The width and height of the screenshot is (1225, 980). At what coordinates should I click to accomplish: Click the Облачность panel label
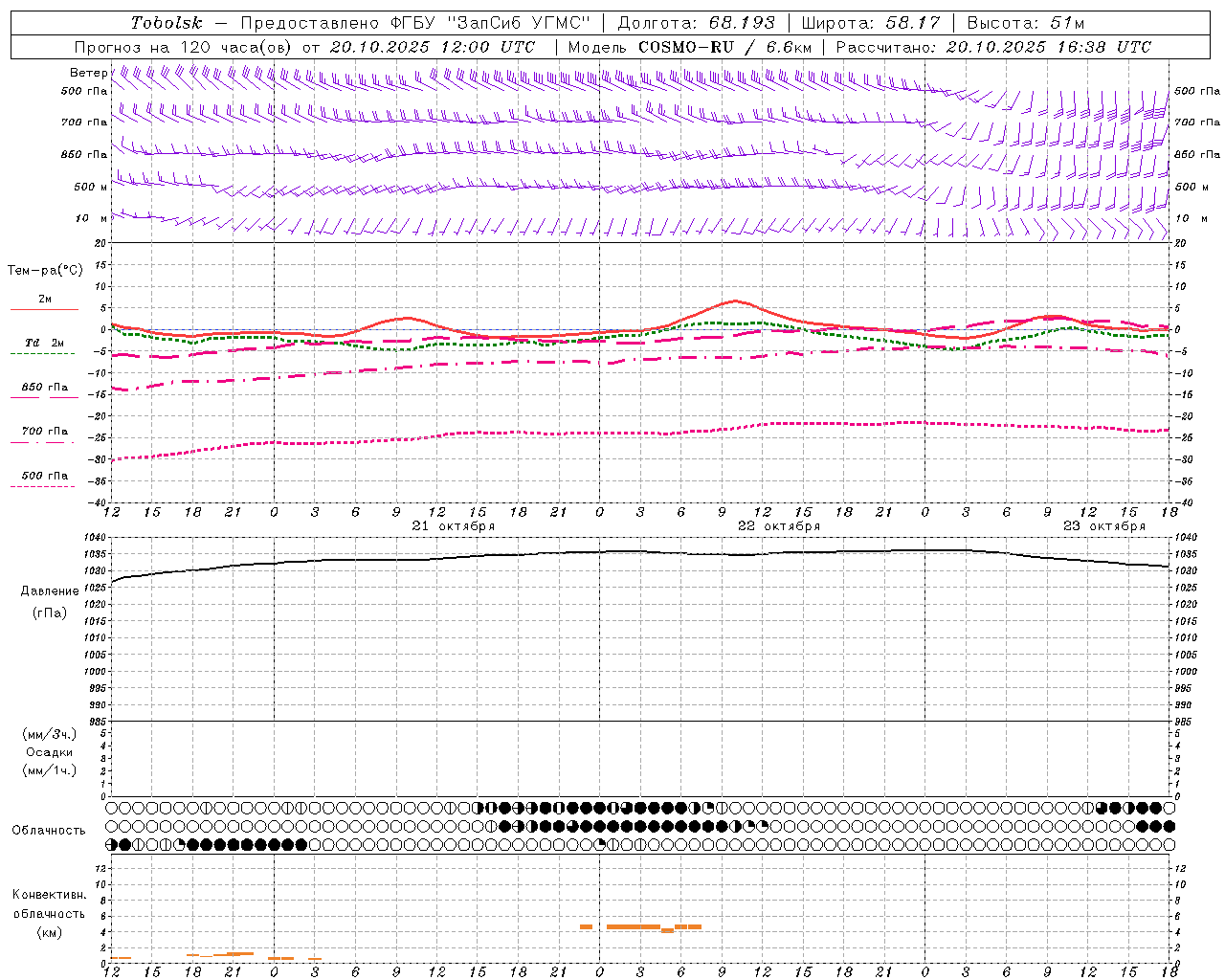(x=49, y=830)
